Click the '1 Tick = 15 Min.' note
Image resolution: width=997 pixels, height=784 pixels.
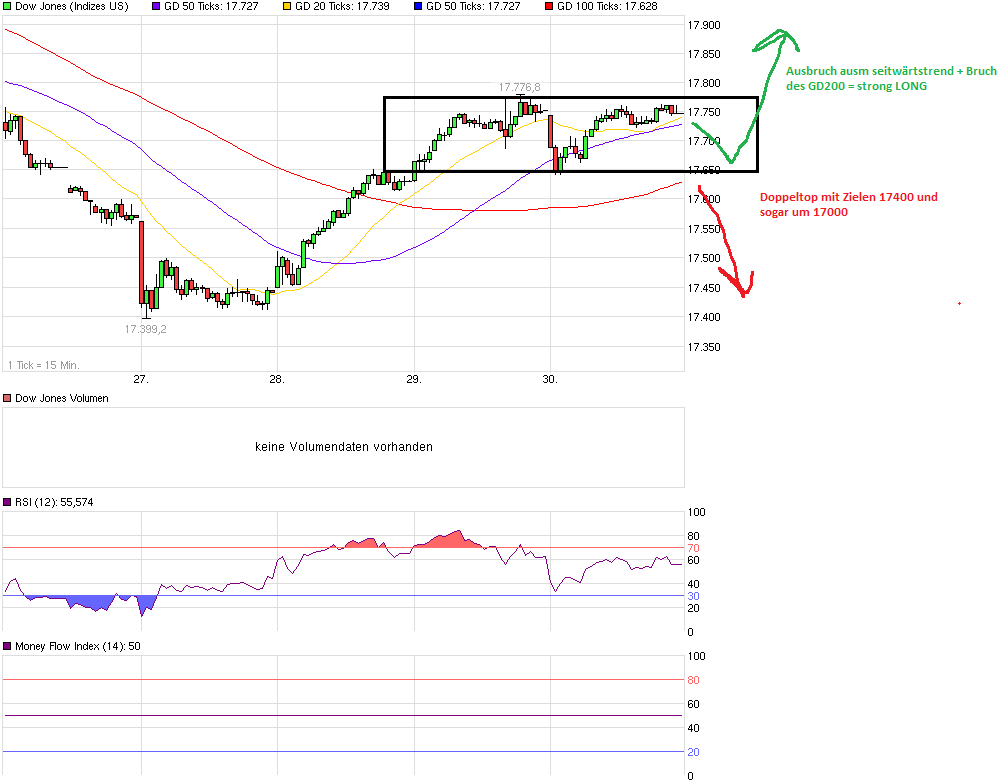(44, 365)
